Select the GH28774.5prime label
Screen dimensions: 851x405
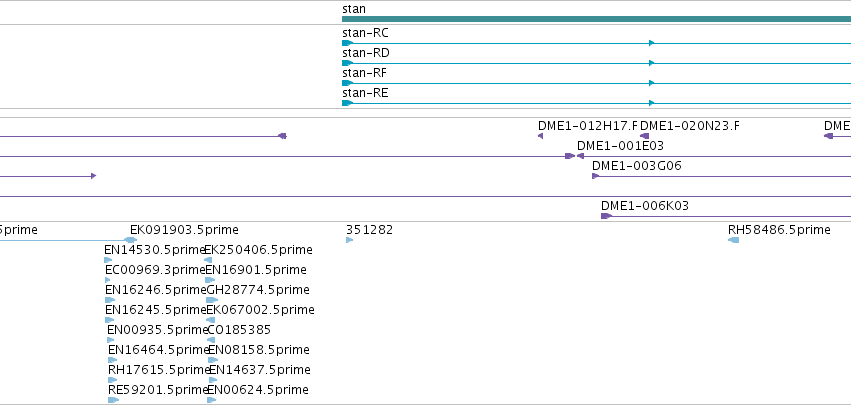(258, 290)
